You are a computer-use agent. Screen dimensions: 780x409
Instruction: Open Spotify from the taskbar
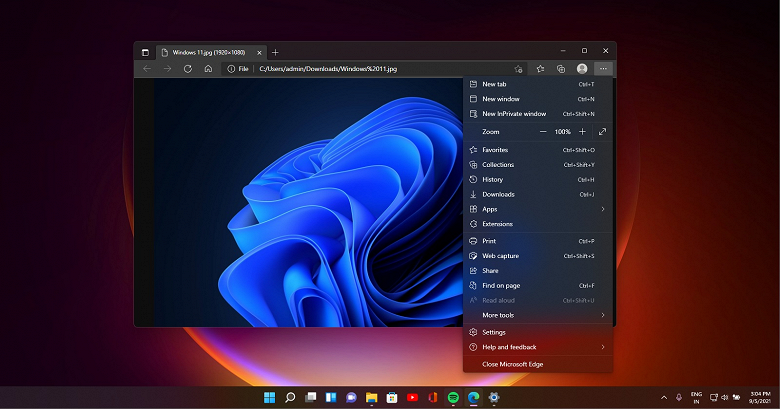click(x=452, y=397)
